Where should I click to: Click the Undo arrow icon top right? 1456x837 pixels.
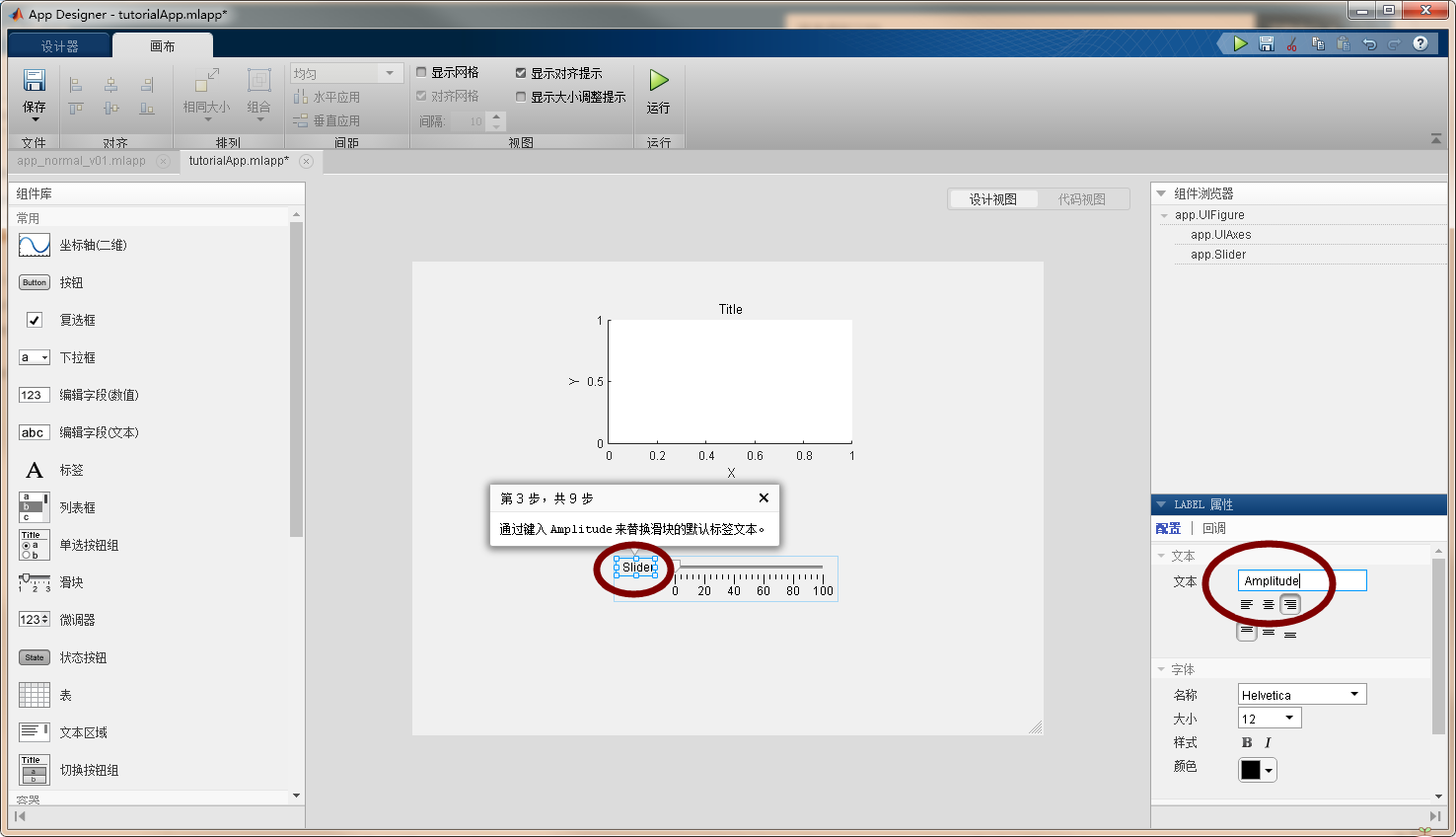[x=1370, y=43]
